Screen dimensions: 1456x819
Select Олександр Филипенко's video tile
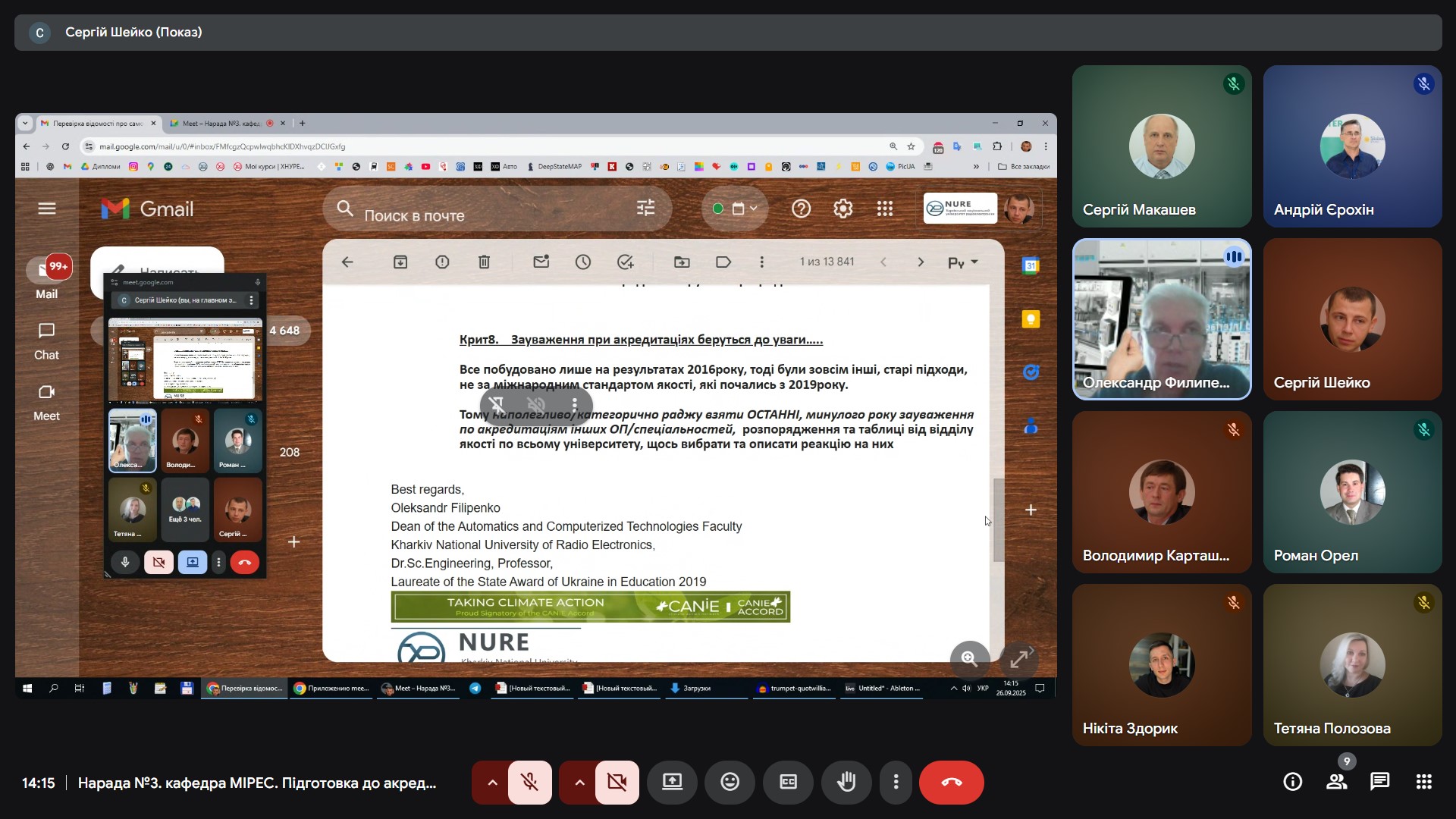click(1161, 319)
